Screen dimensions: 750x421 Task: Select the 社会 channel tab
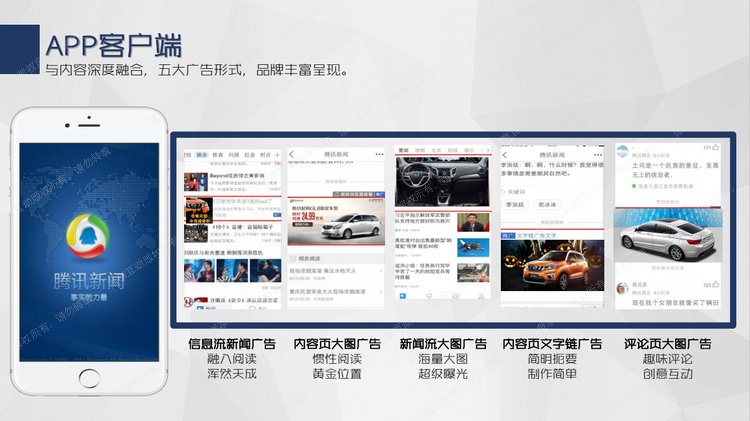249,155
